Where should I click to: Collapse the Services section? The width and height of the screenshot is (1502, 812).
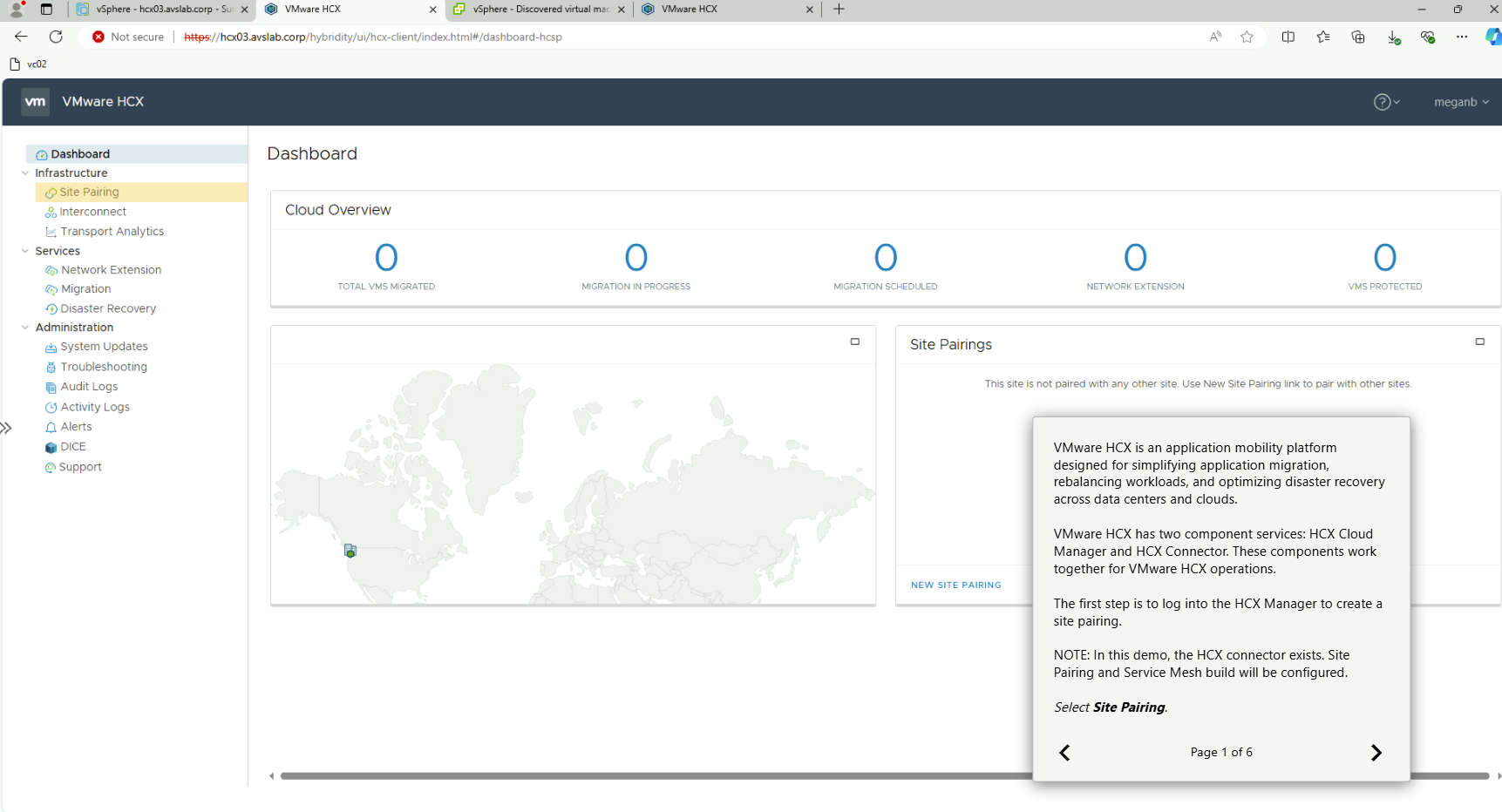pos(25,251)
